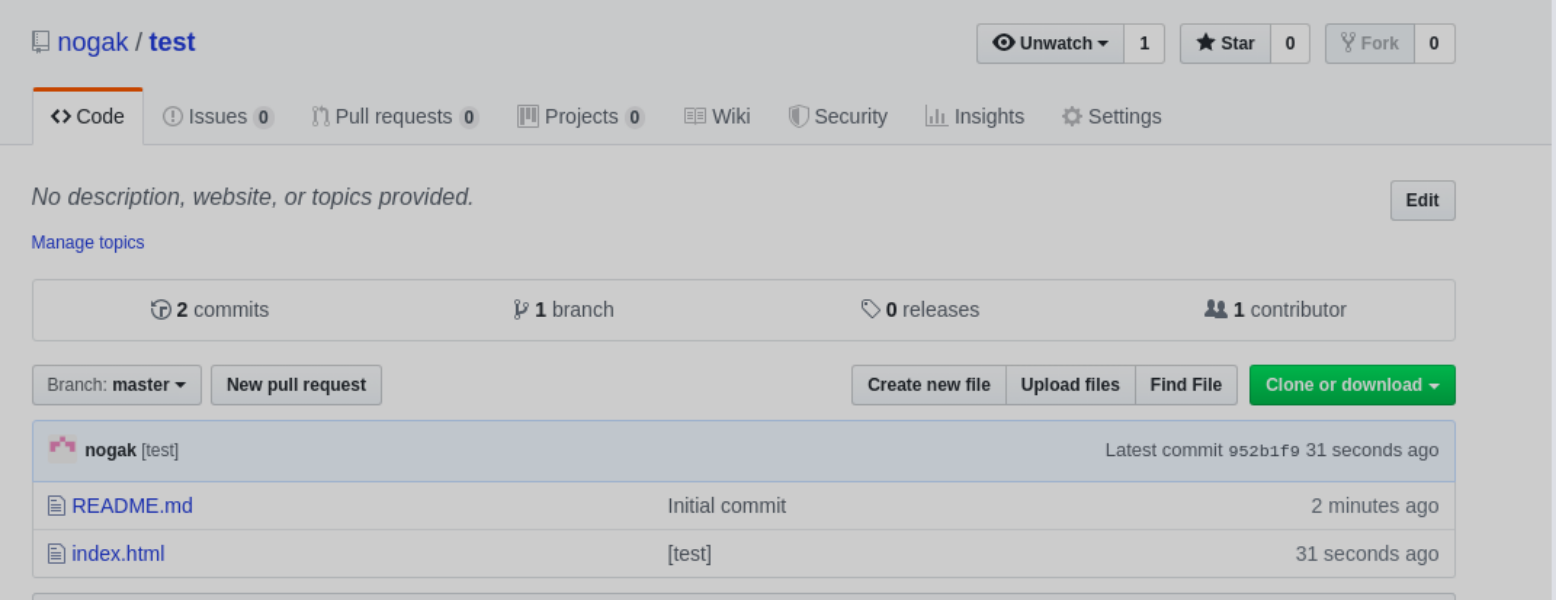Click the Insights graph icon tab
Screen dimensions: 1556x600
tap(936, 116)
